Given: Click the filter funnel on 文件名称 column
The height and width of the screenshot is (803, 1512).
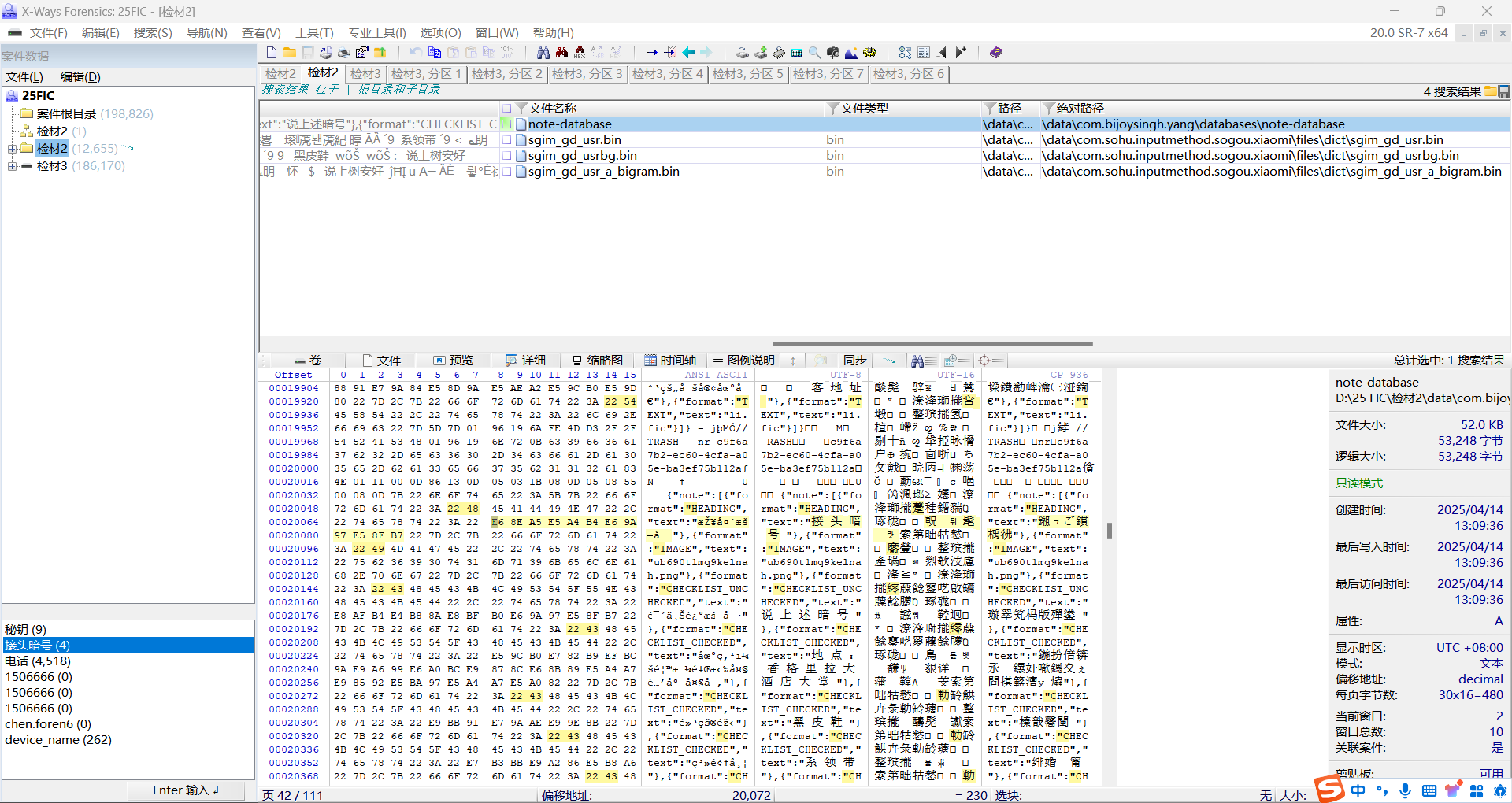Looking at the screenshot, I should coord(521,109).
